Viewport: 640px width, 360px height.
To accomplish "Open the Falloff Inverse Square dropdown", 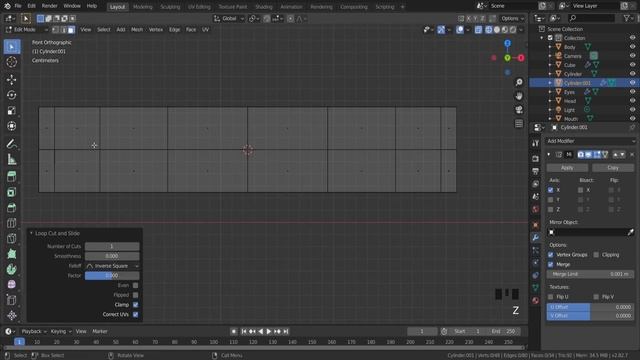I will click(112, 266).
